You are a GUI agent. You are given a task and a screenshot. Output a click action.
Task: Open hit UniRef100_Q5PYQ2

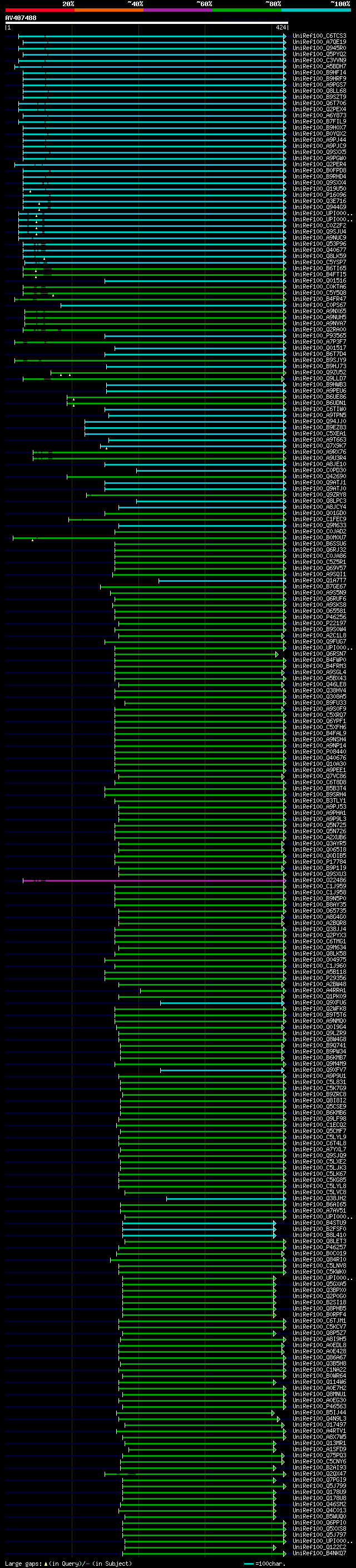[319, 54]
